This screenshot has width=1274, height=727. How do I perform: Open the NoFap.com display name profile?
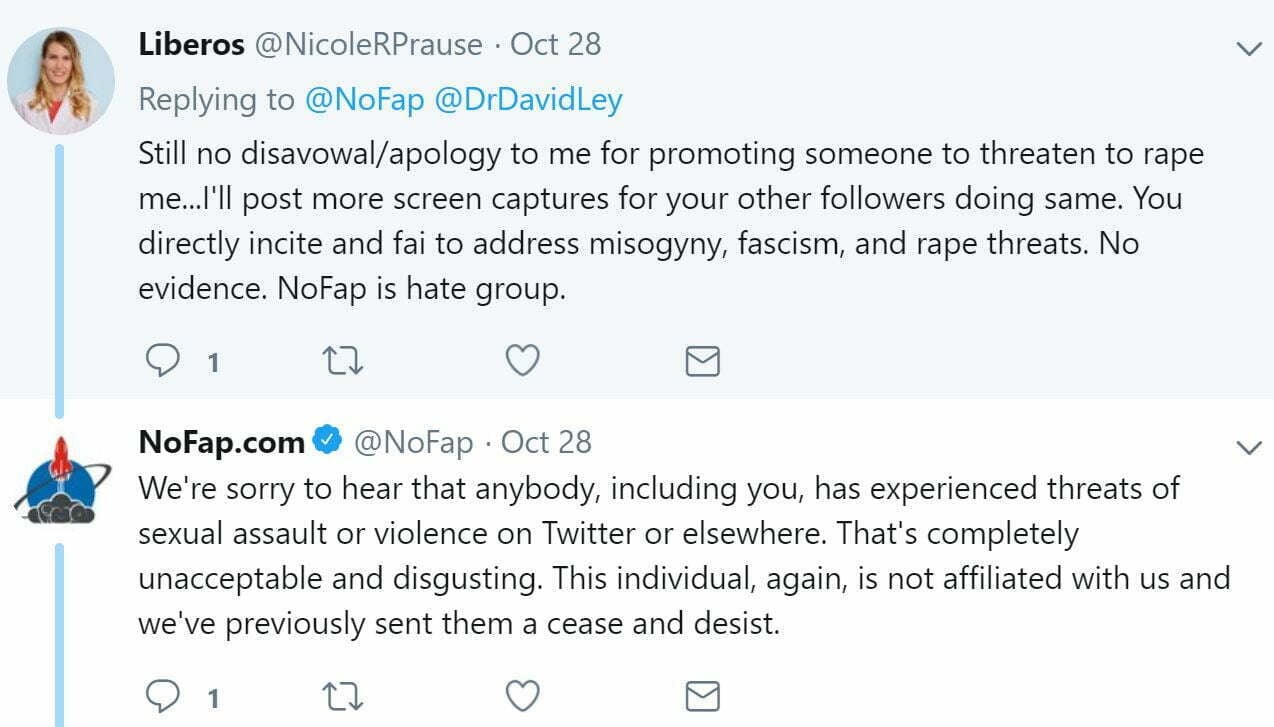click(221, 441)
